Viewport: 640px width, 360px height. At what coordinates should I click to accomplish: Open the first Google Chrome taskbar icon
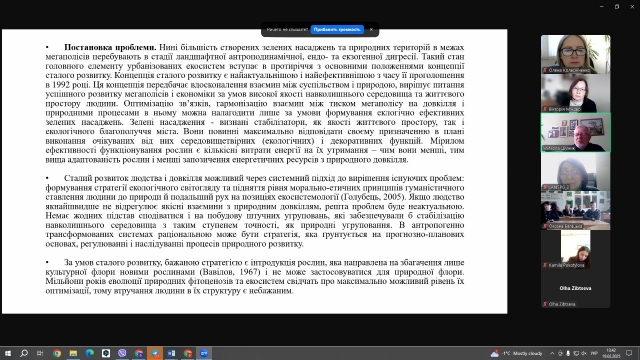coord(57,353)
